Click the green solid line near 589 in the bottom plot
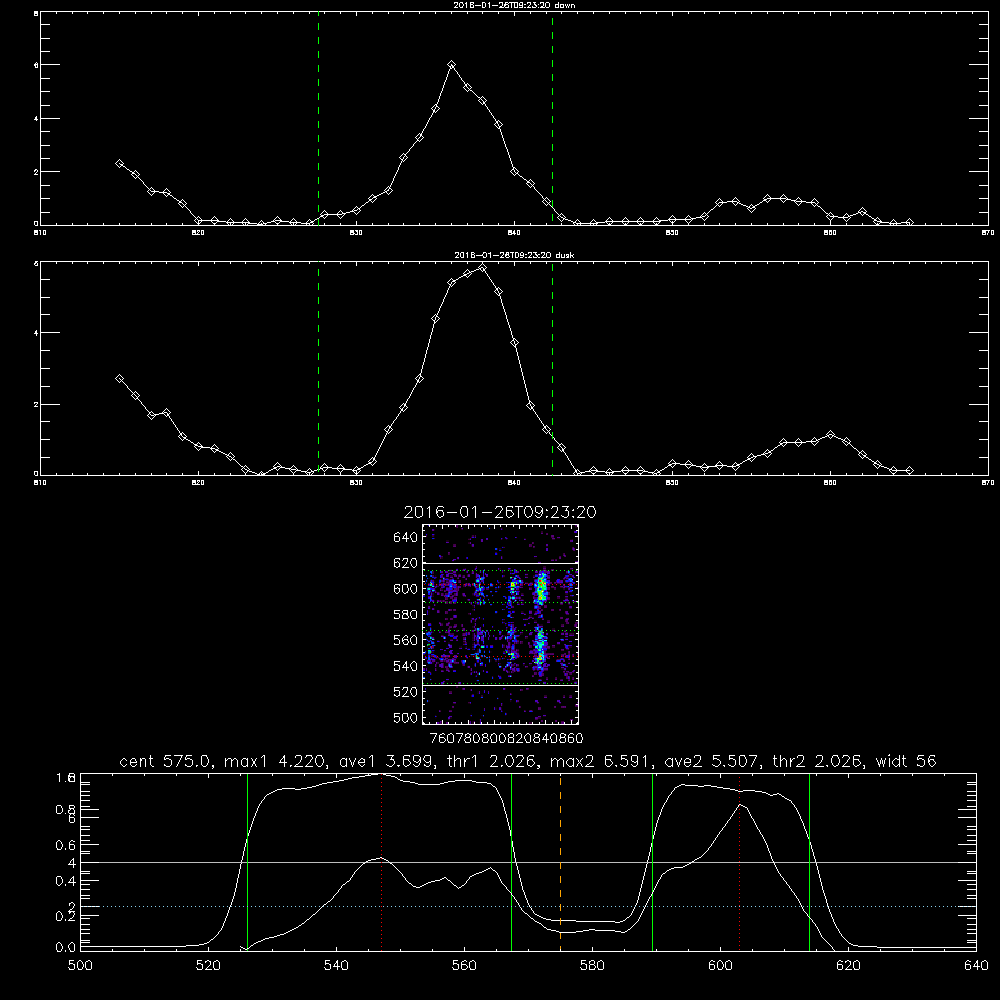Image resolution: width=1000 pixels, height=1000 pixels. click(x=652, y=861)
